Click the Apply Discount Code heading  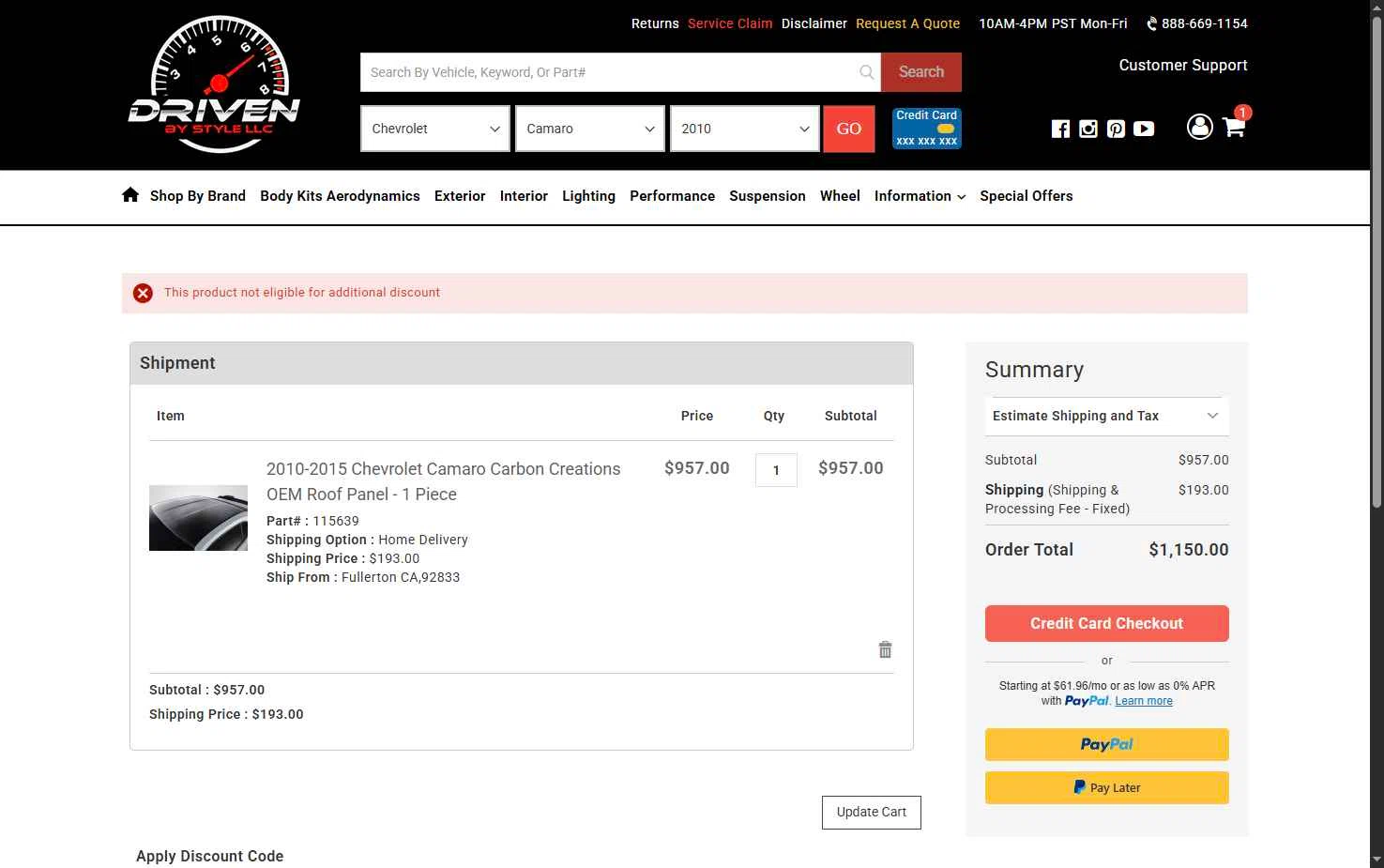point(210,856)
